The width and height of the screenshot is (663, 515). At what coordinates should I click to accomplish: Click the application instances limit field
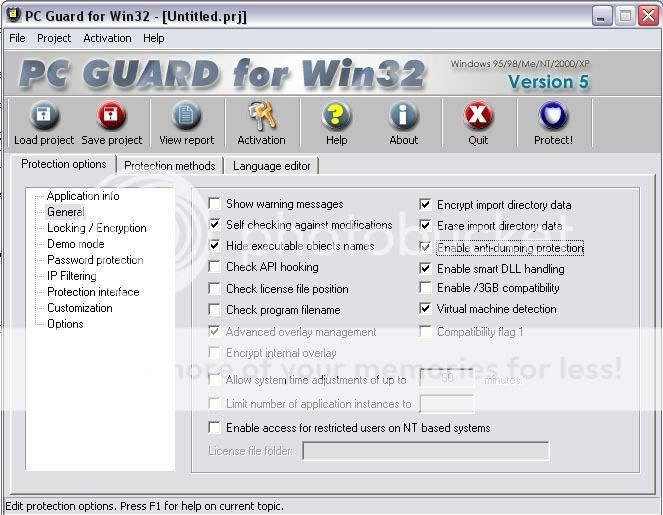(x=447, y=403)
